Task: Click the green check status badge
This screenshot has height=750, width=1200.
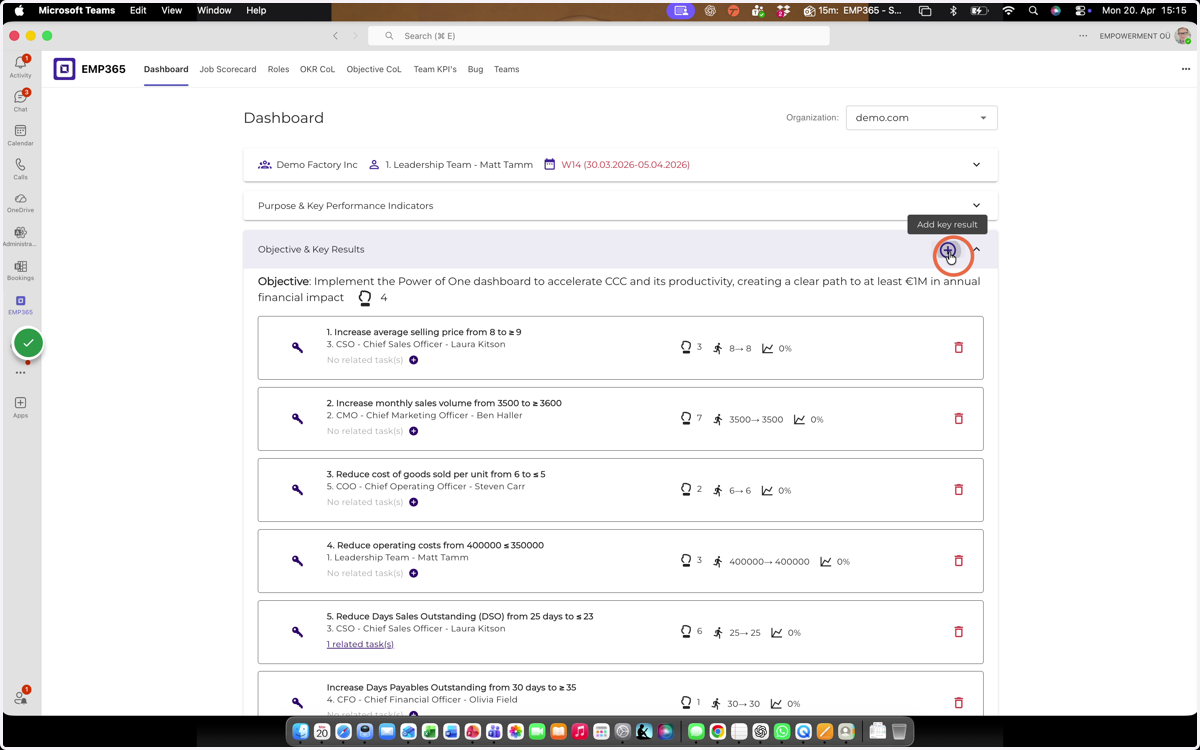Action: click(28, 343)
